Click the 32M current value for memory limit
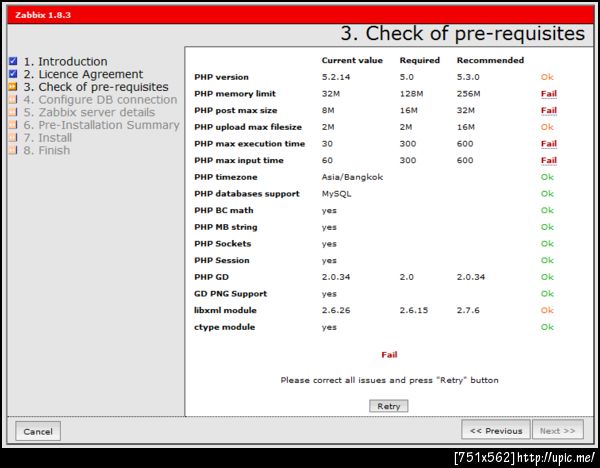This screenshot has height=468, width=600. click(x=331, y=94)
